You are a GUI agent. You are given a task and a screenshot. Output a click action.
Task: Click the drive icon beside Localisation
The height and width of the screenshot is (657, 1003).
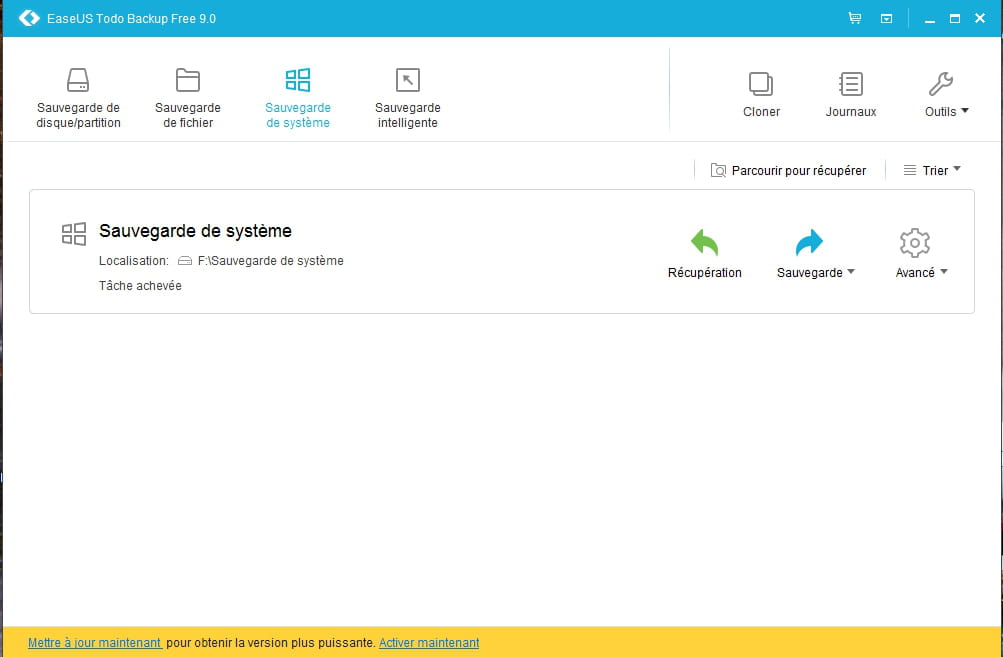pyautogui.click(x=185, y=260)
